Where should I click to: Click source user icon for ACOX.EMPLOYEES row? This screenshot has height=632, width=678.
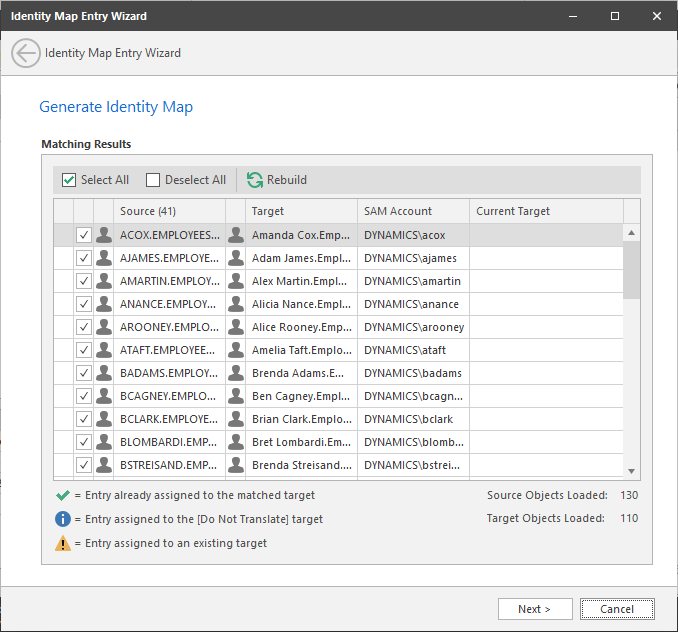click(103, 235)
